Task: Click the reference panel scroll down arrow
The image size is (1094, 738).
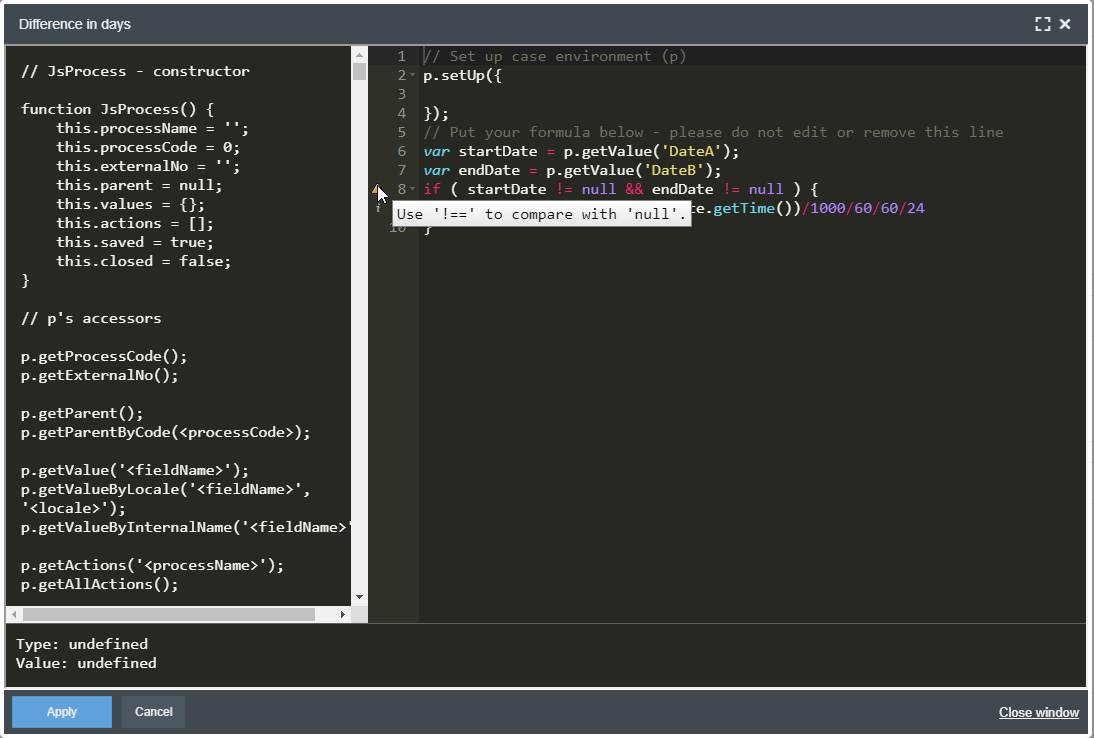Action: [360, 597]
